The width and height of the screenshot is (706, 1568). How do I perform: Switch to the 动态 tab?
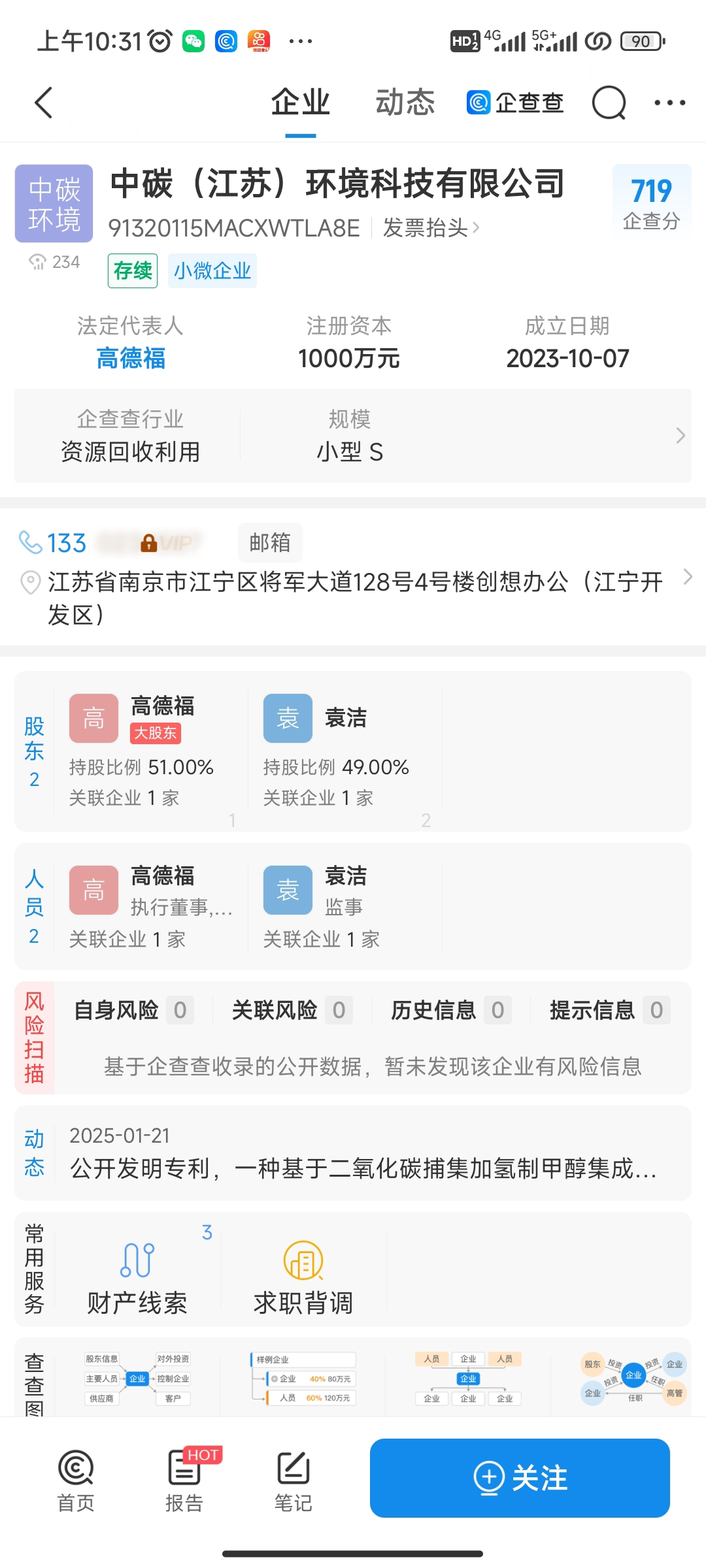point(405,103)
